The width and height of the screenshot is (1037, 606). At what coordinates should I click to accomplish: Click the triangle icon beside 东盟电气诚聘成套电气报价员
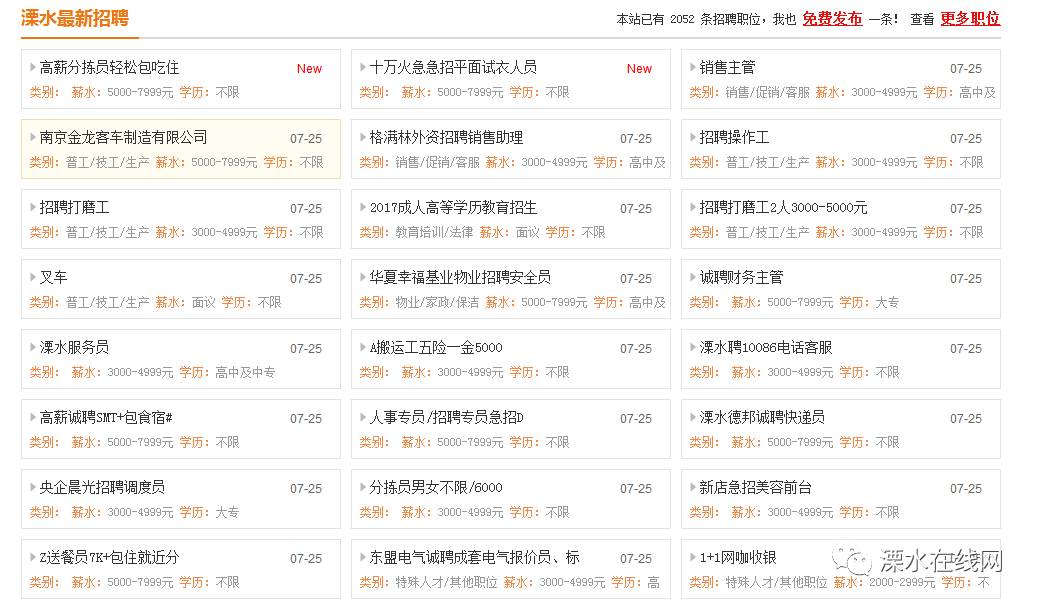click(363, 558)
